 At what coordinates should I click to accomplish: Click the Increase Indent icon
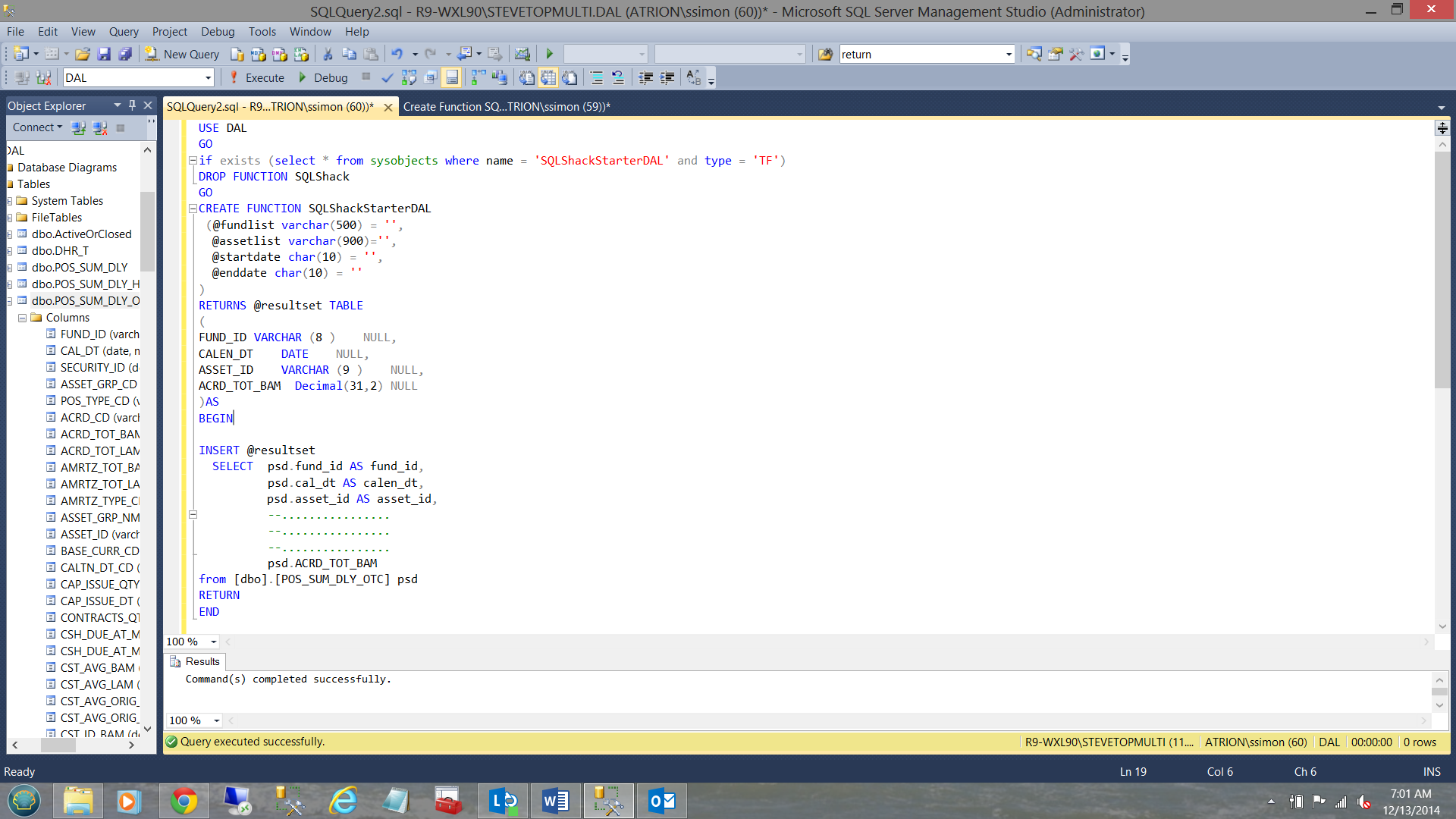coord(667,77)
